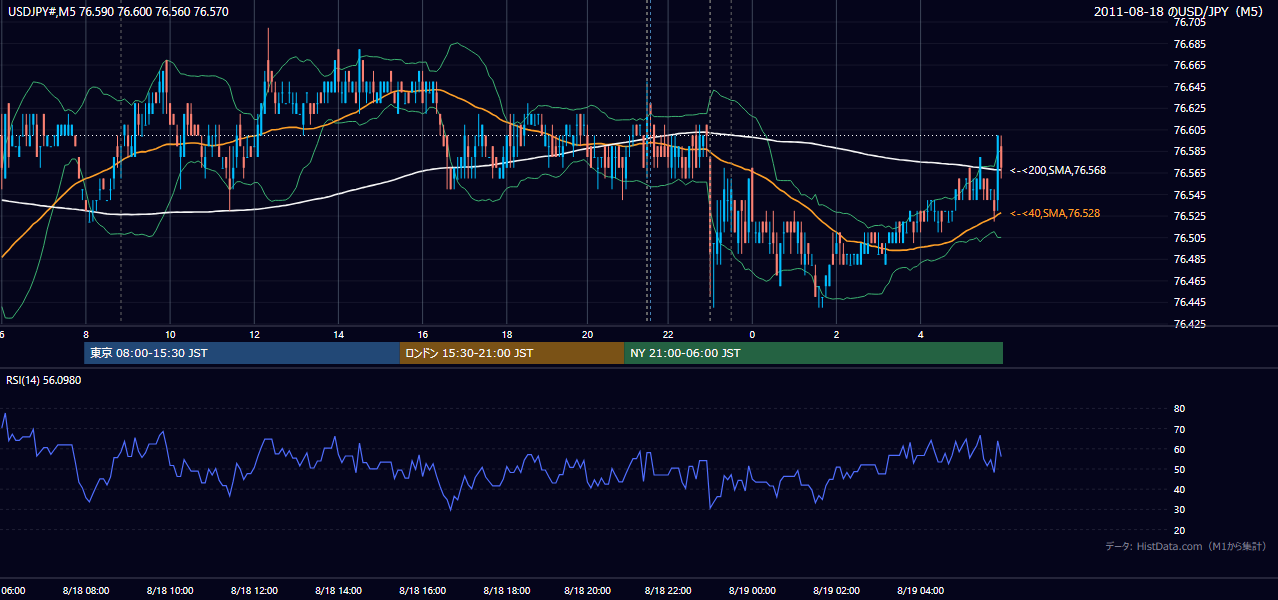Click the 8/18 12:00 time axis label
Image resolution: width=1278 pixels, height=600 pixels.
[x=253, y=591]
